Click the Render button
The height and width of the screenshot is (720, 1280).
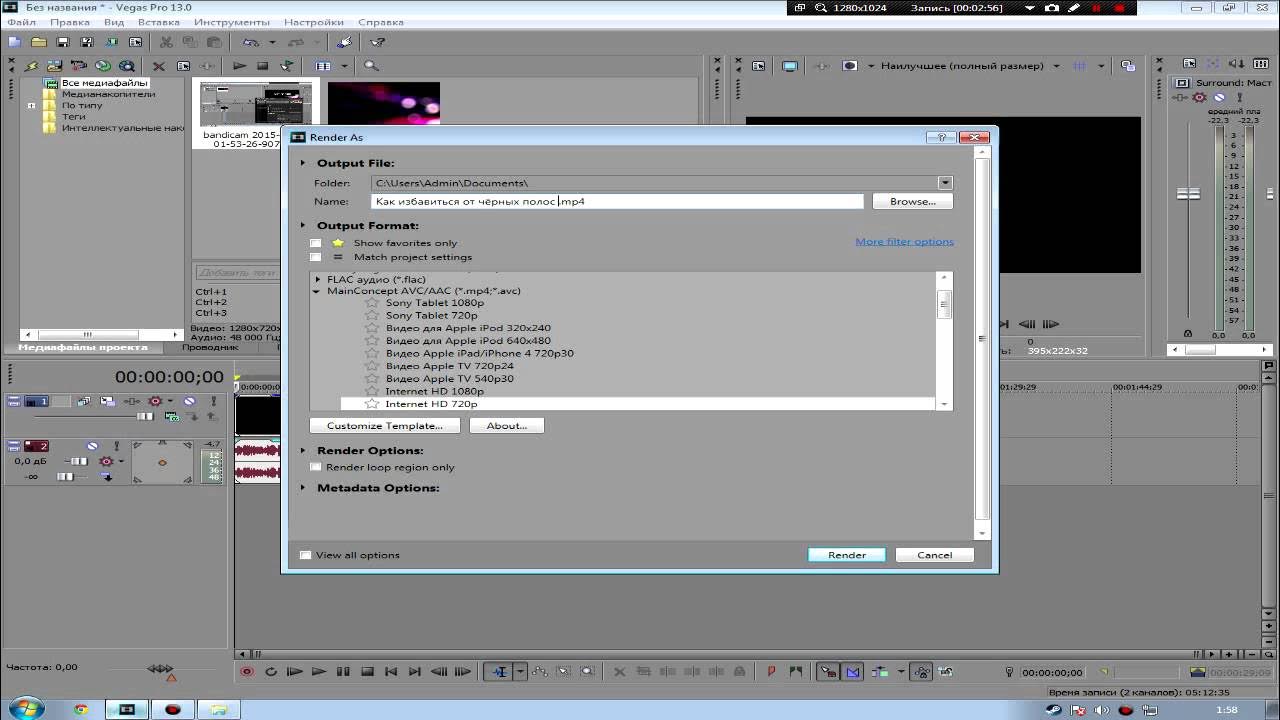pos(847,555)
